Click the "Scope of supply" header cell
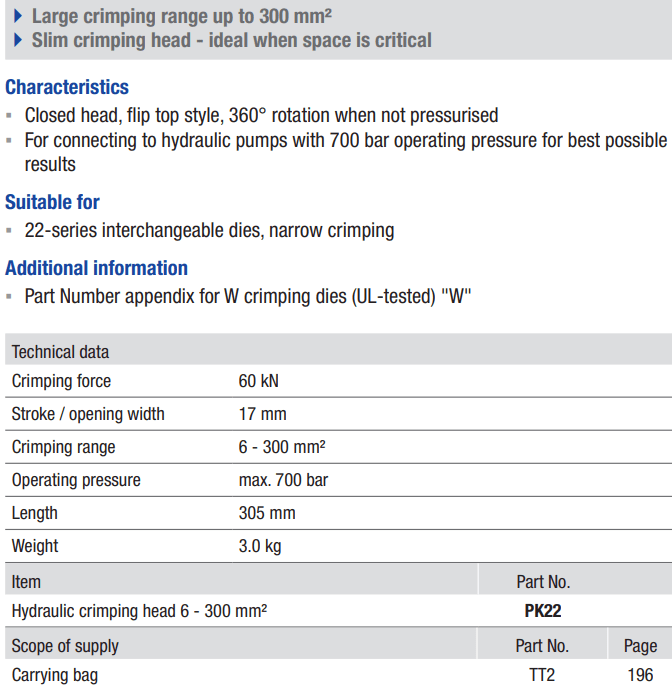This screenshot has height=687, width=672. coord(65,646)
